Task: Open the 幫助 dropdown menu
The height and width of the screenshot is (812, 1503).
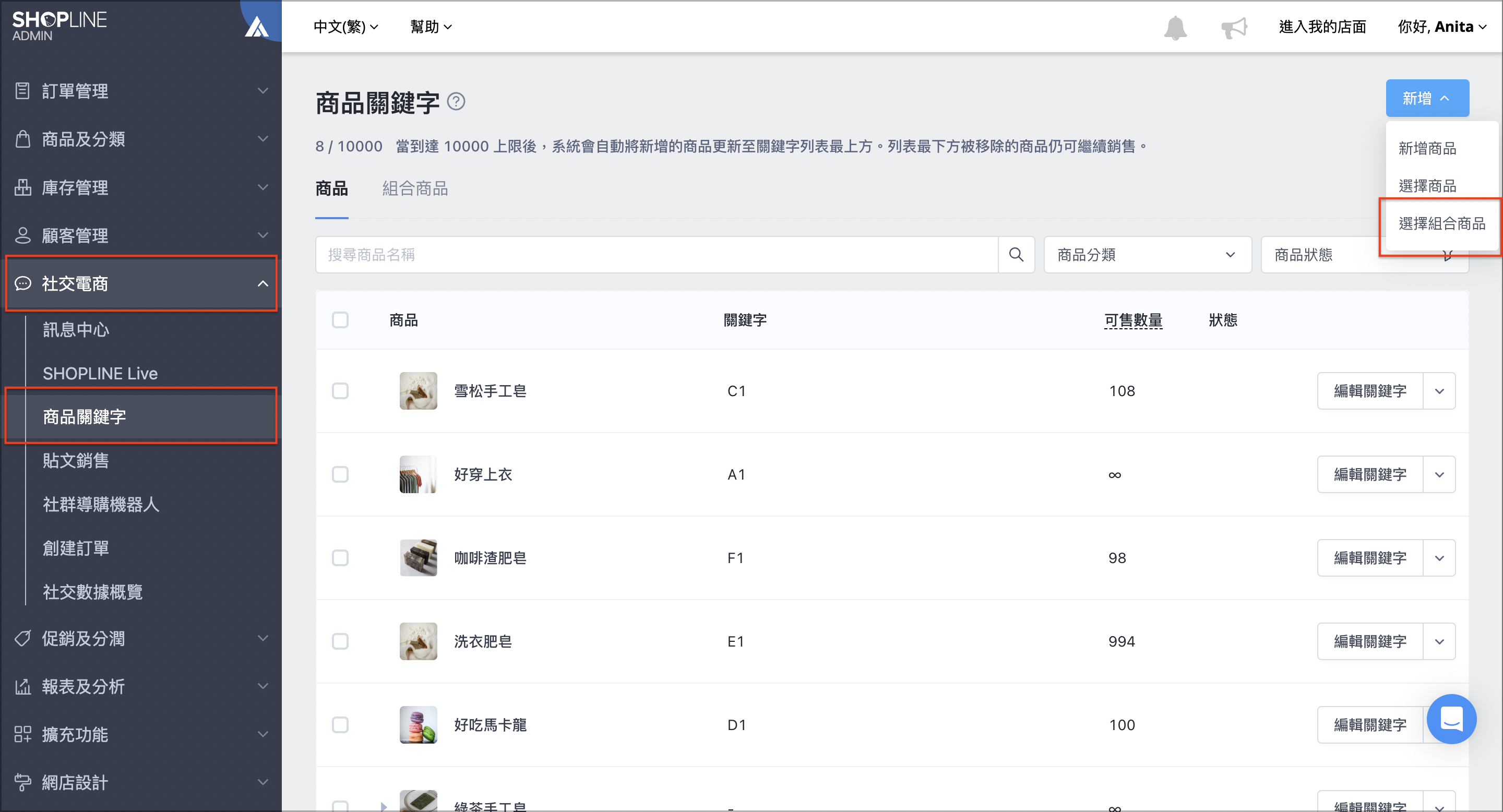Action: pyautogui.click(x=431, y=27)
